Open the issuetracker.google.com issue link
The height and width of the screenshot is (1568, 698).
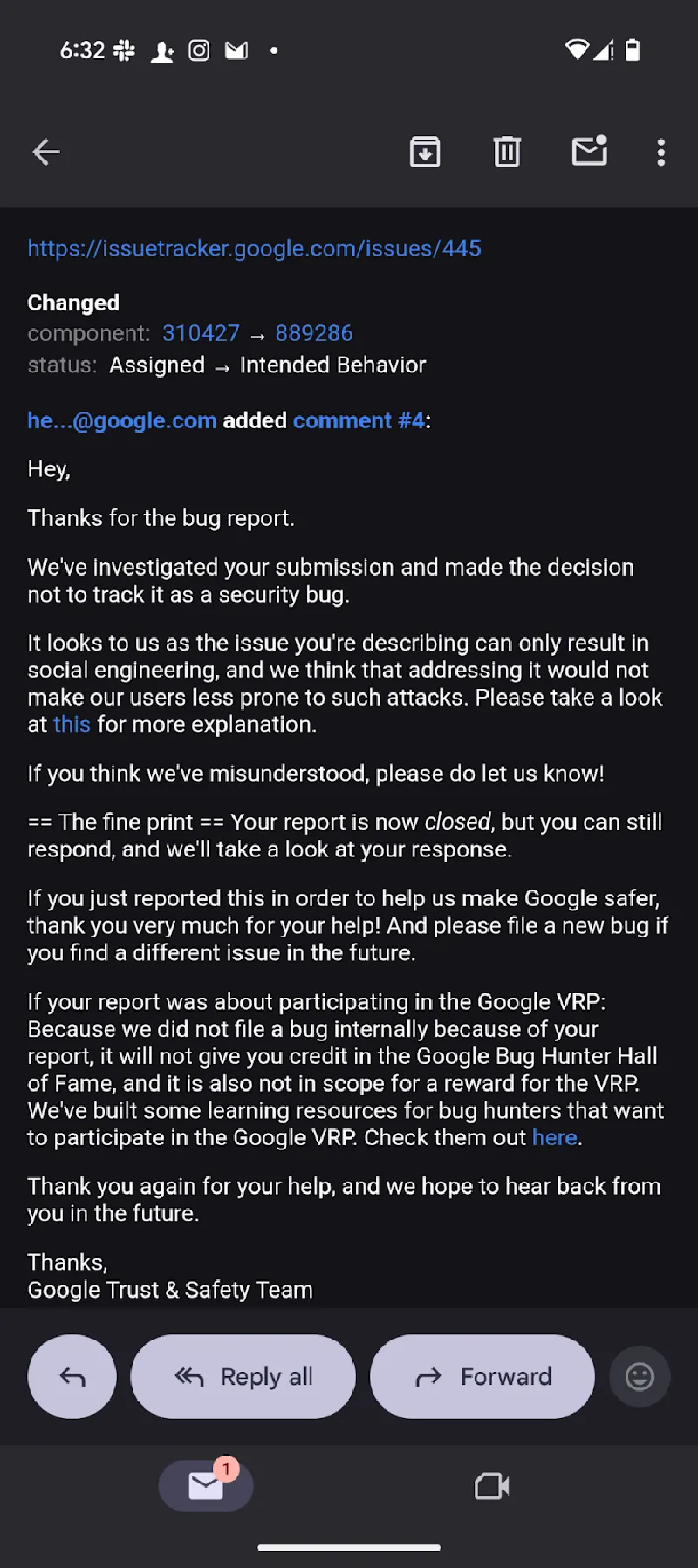(x=254, y=249)
